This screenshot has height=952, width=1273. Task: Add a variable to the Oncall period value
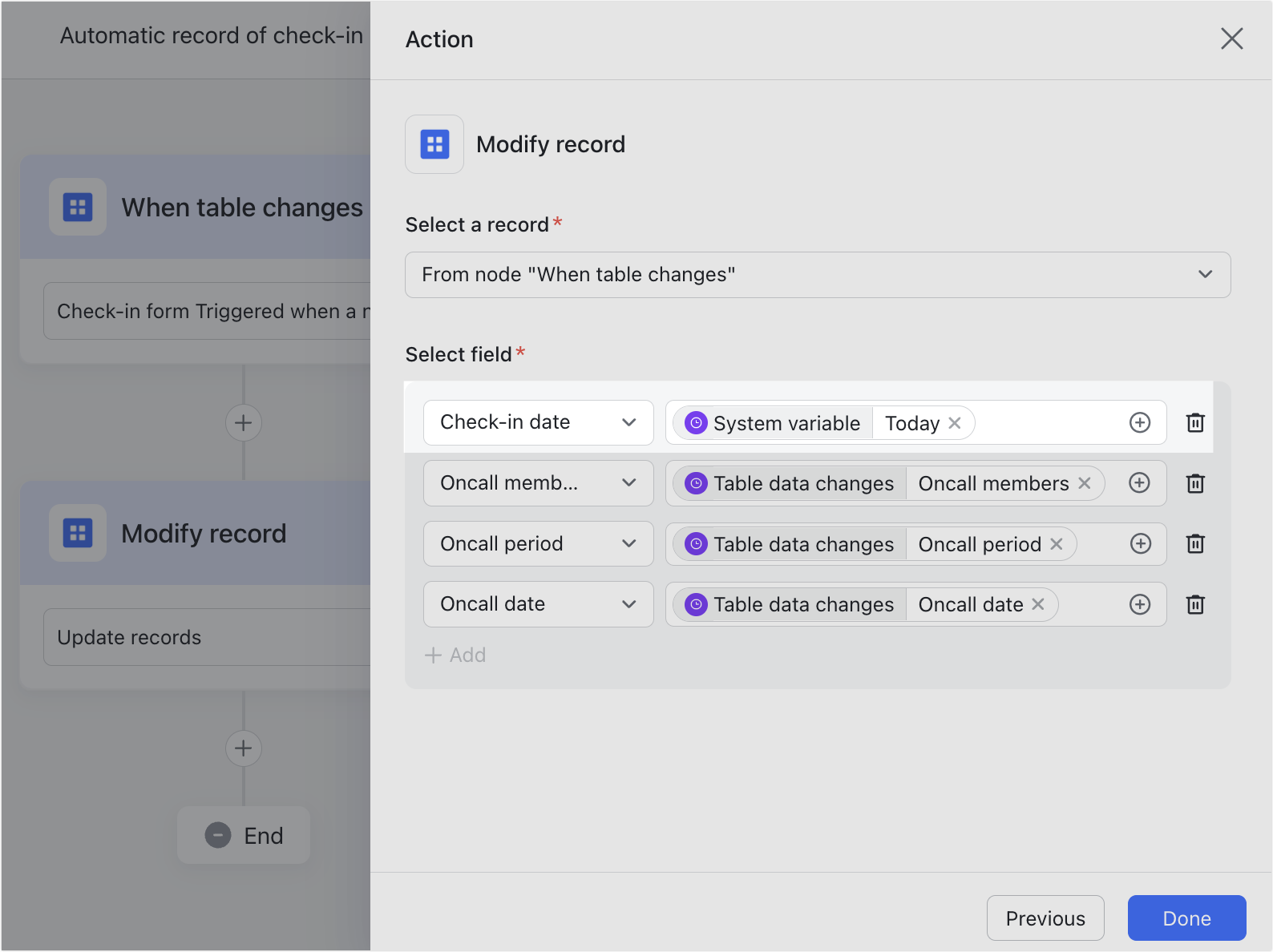(1140, 543)
